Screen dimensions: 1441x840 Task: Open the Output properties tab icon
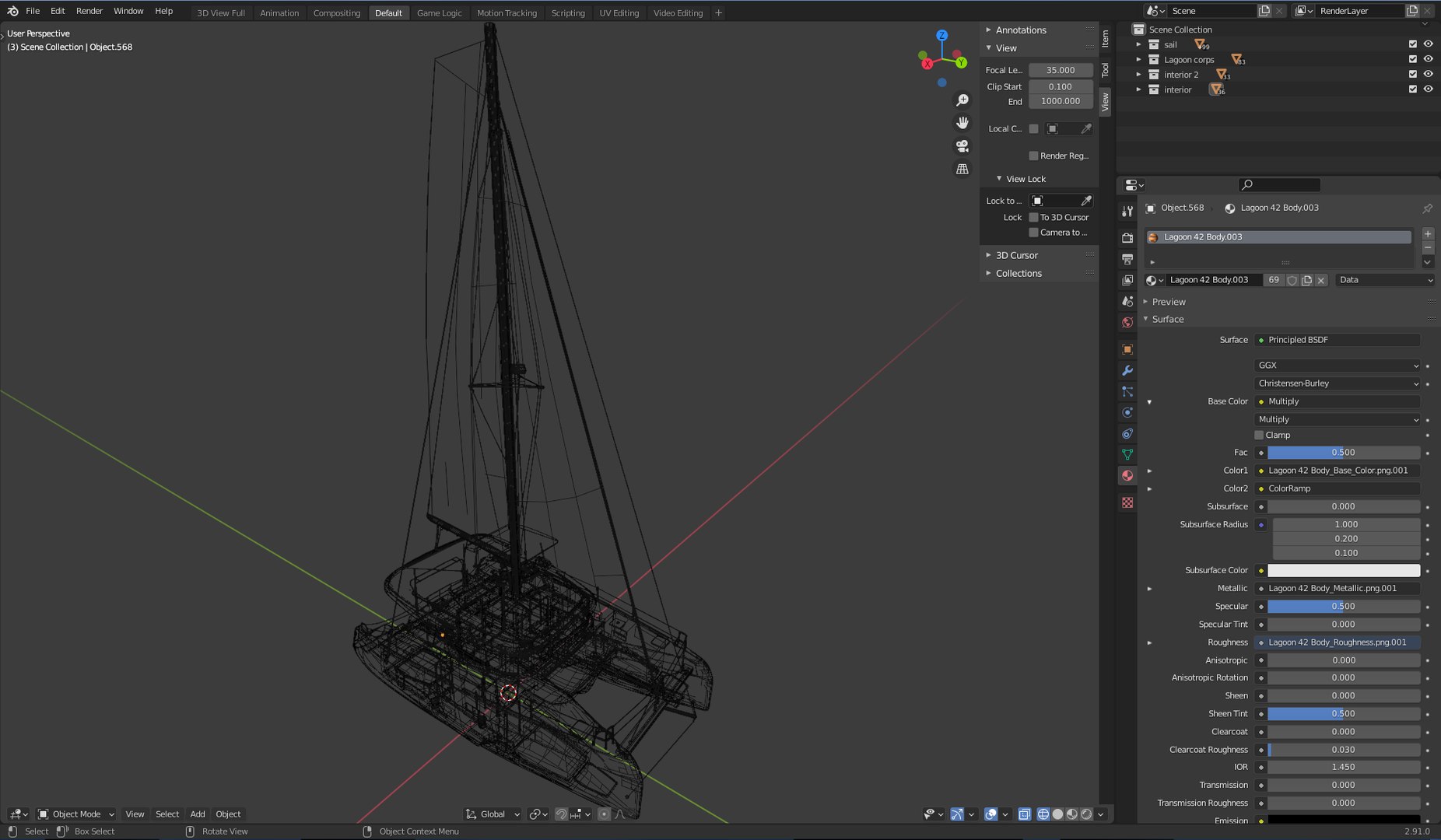[x=1127, y=259]
